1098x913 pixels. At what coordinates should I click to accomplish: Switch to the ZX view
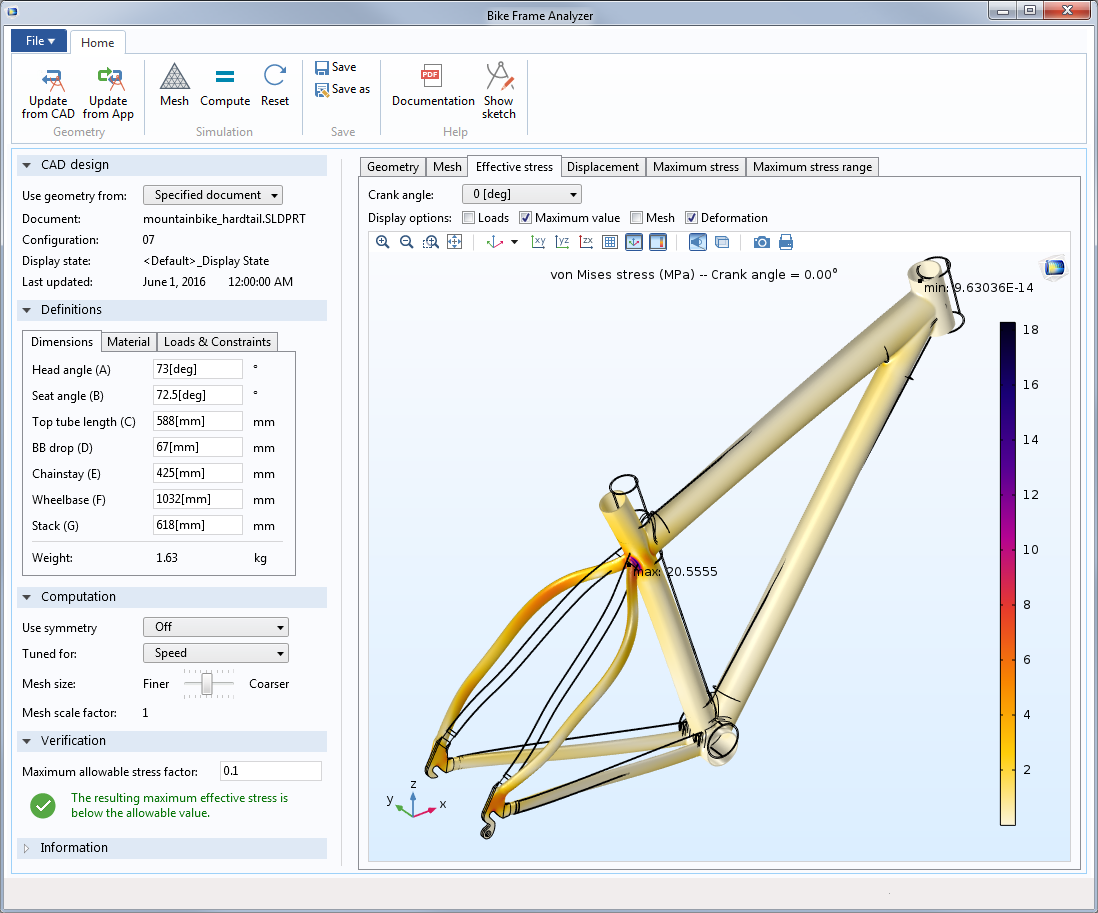tap(586, 242)
